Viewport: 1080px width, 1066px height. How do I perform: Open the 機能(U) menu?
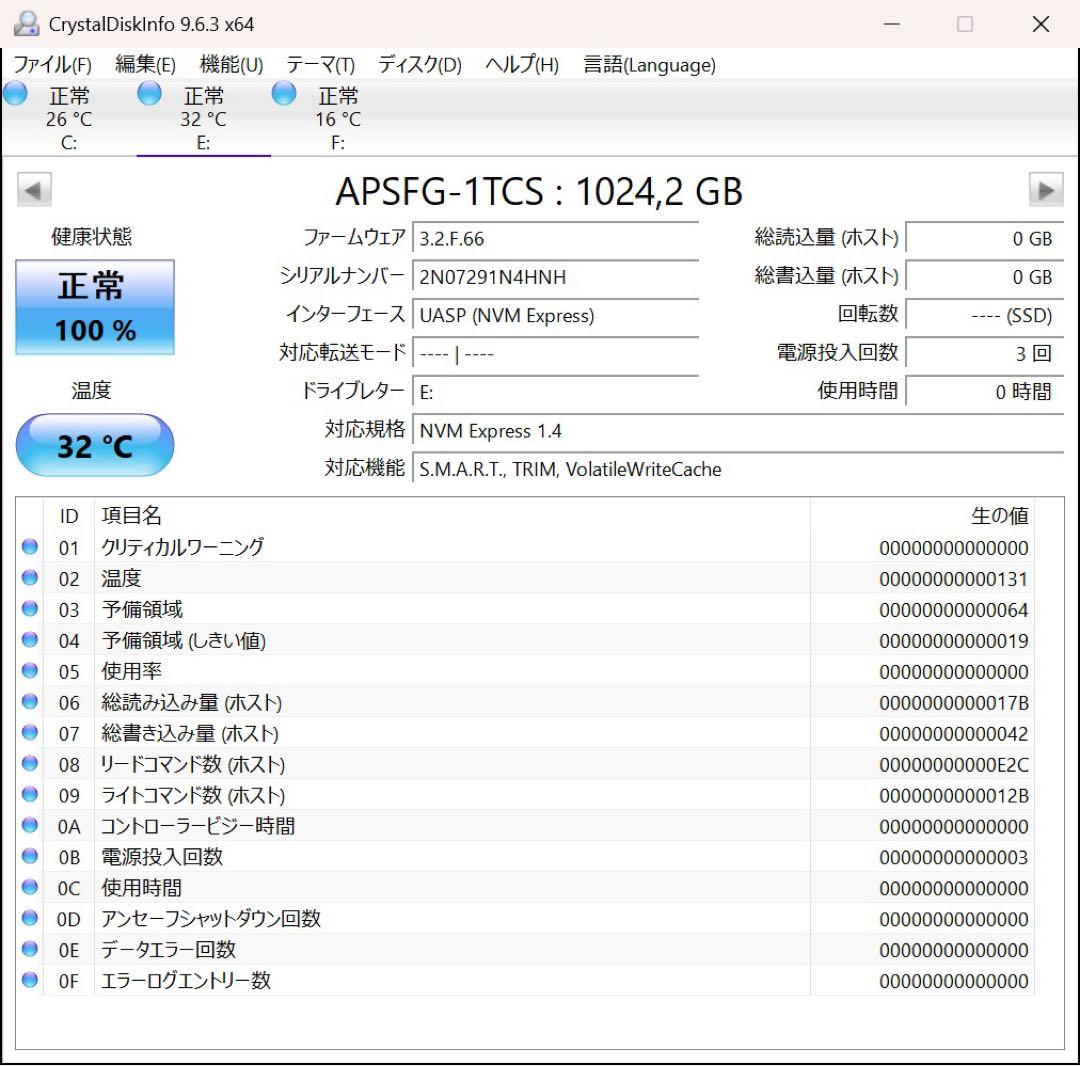[228, 65]
